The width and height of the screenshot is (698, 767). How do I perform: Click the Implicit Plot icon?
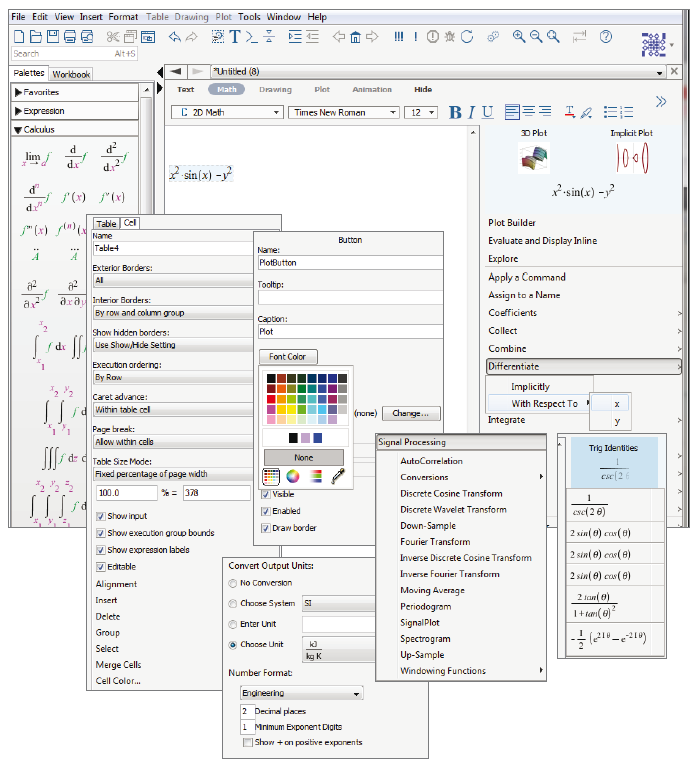[632, 159]
